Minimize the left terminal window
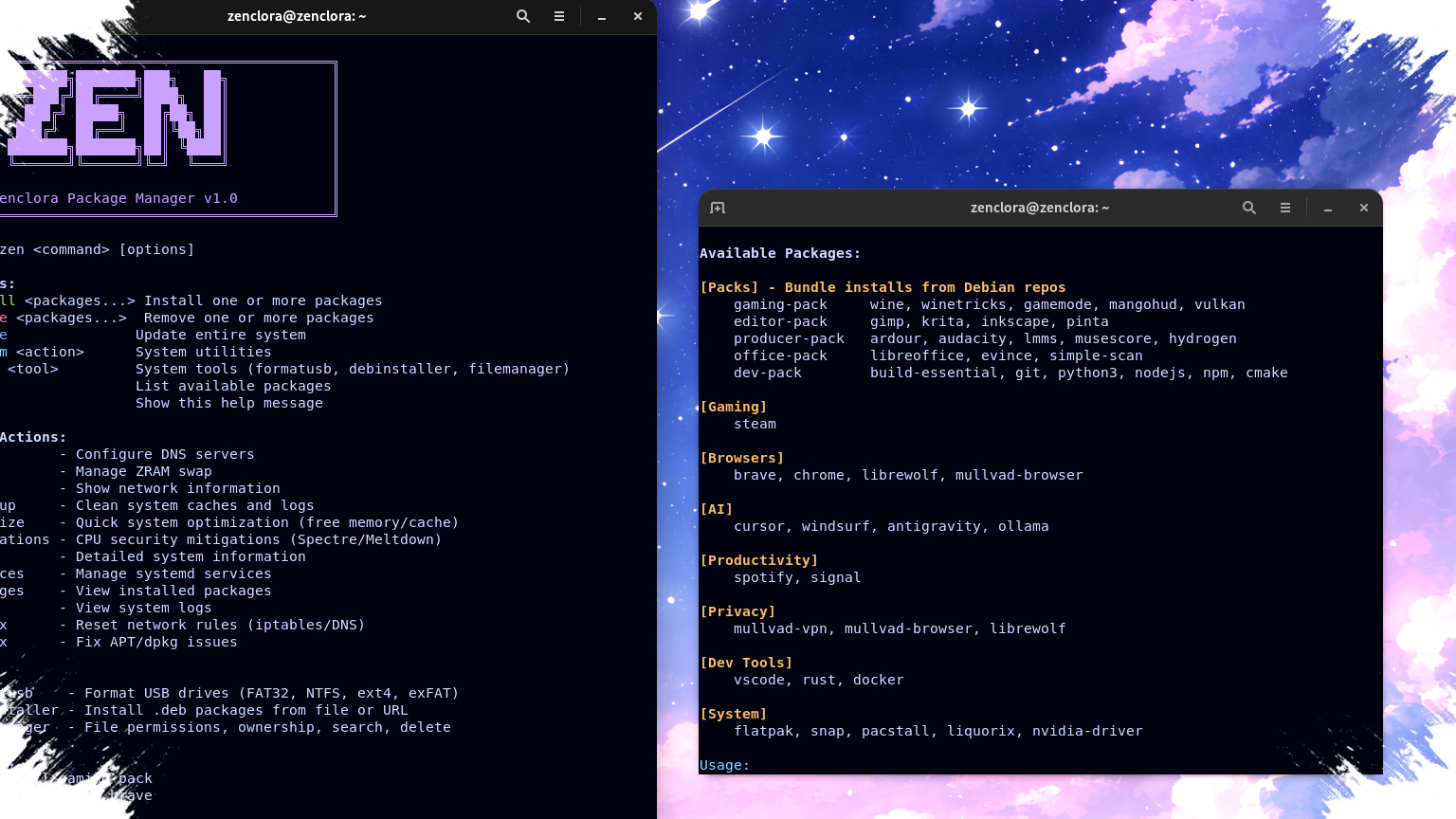 point(601,16)
